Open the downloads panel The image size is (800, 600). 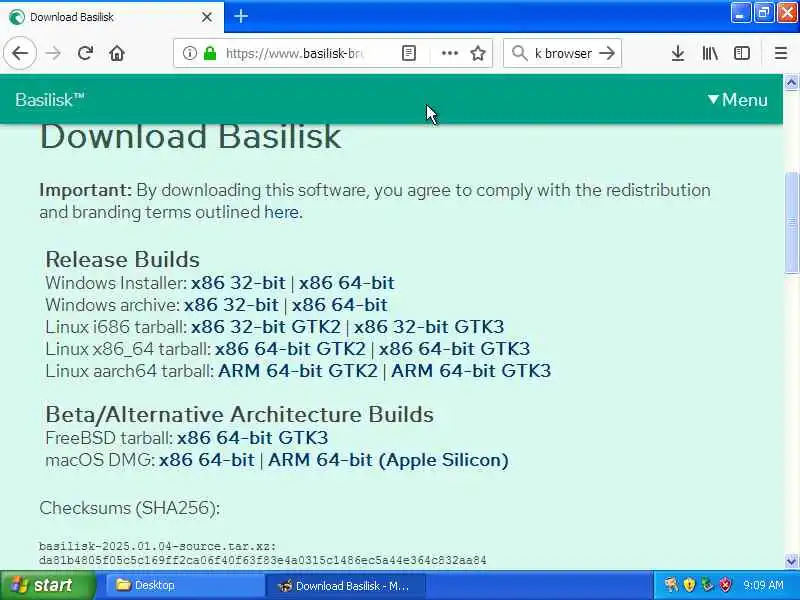[x=678, y=53]
